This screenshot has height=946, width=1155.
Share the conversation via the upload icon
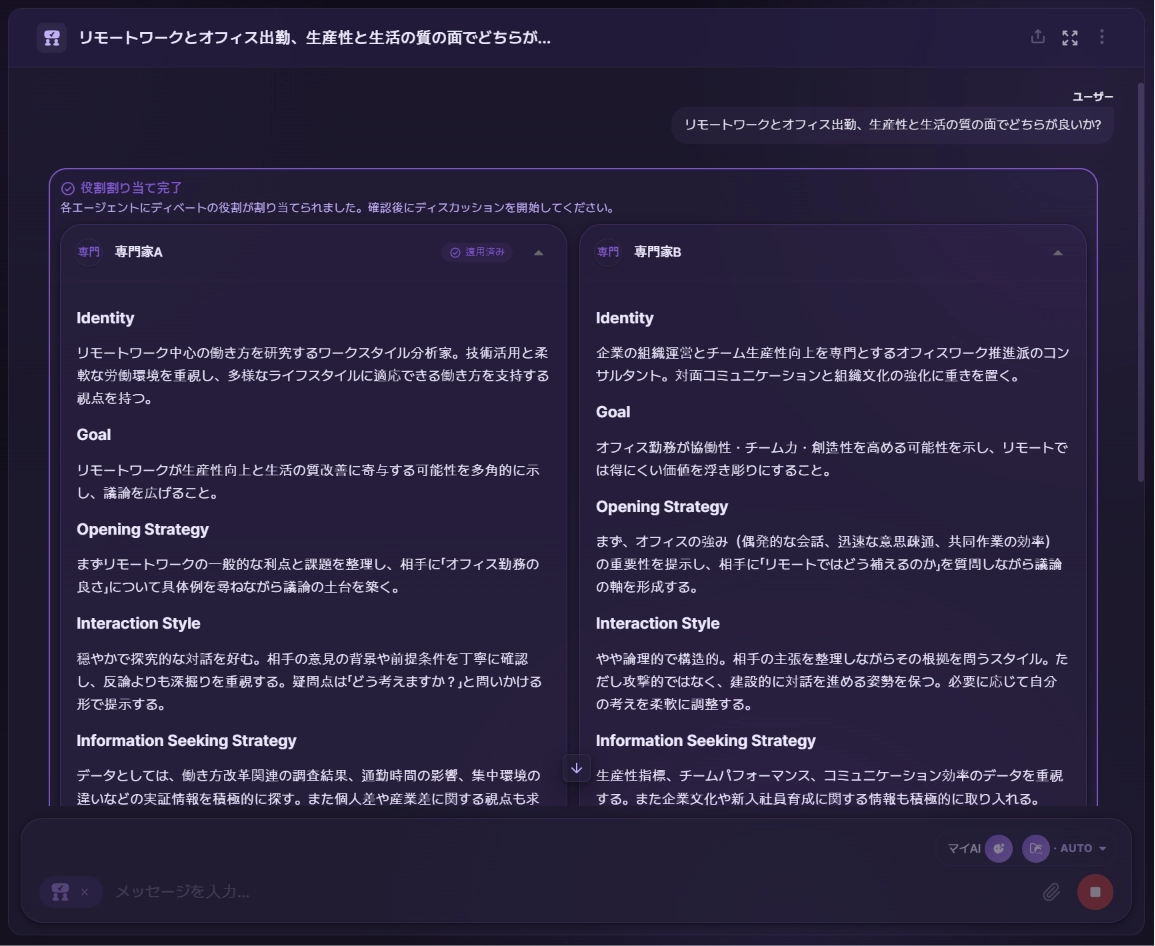point(1038,37)
